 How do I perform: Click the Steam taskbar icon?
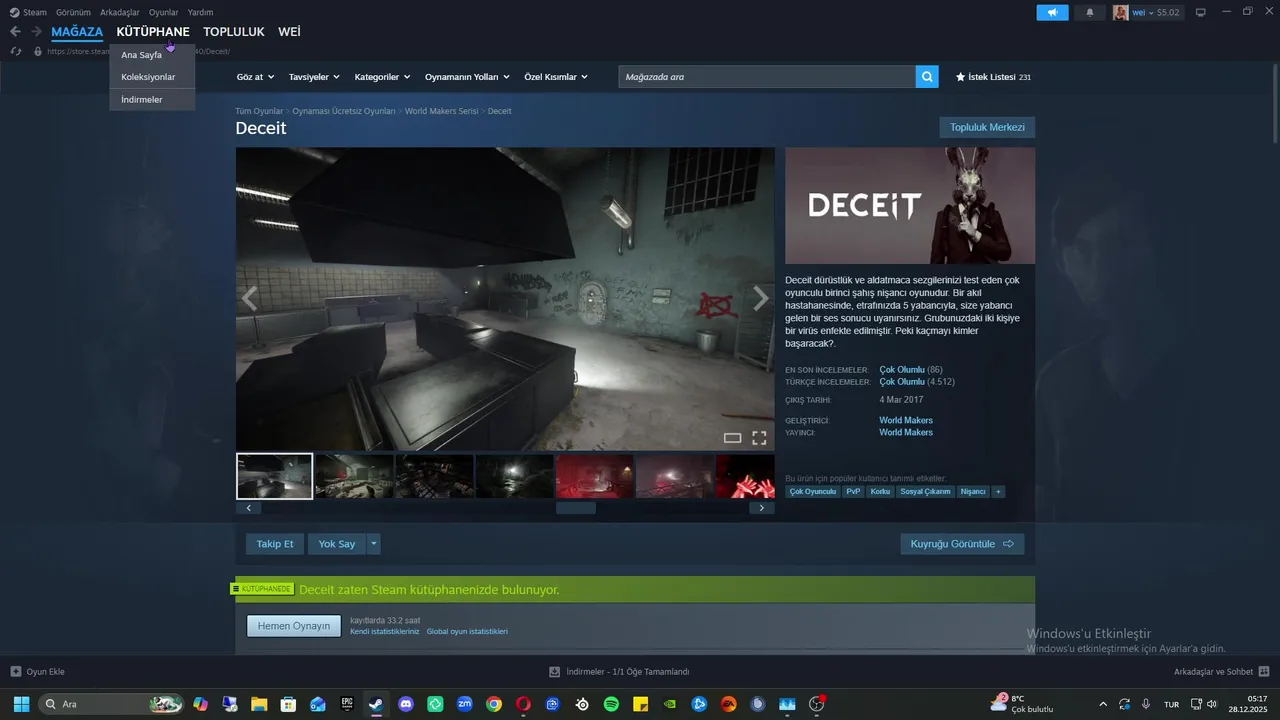click(376, 704)
